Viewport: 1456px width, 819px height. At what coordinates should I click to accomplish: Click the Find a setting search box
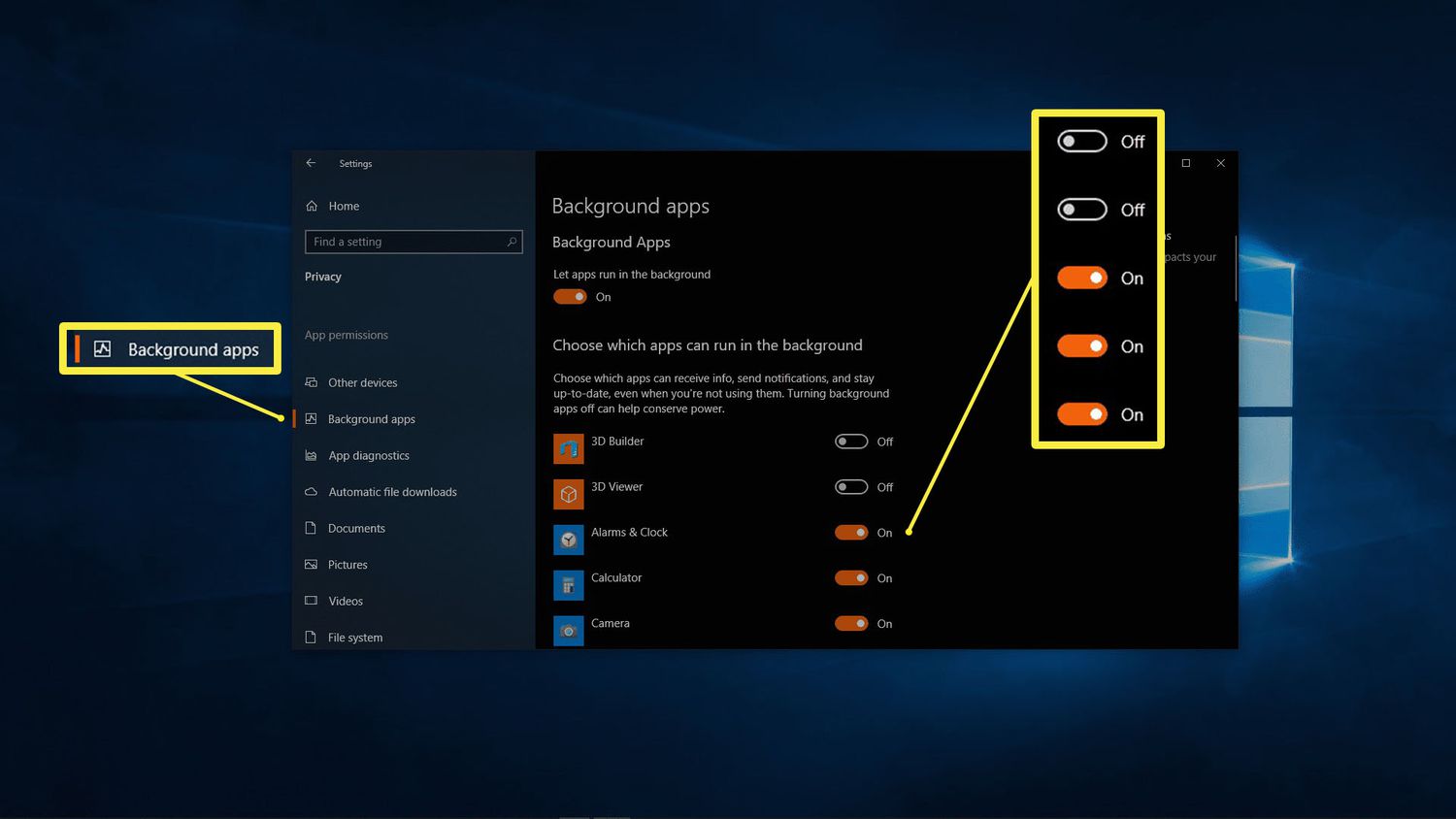[x=414, y=242]
